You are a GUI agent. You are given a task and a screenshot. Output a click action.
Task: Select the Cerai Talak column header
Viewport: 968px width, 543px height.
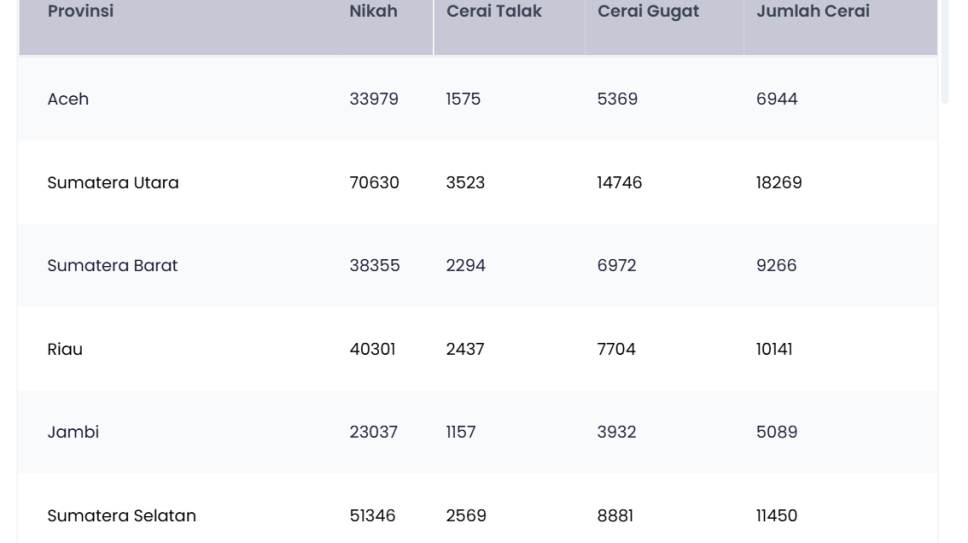click(x=494, y=12)
